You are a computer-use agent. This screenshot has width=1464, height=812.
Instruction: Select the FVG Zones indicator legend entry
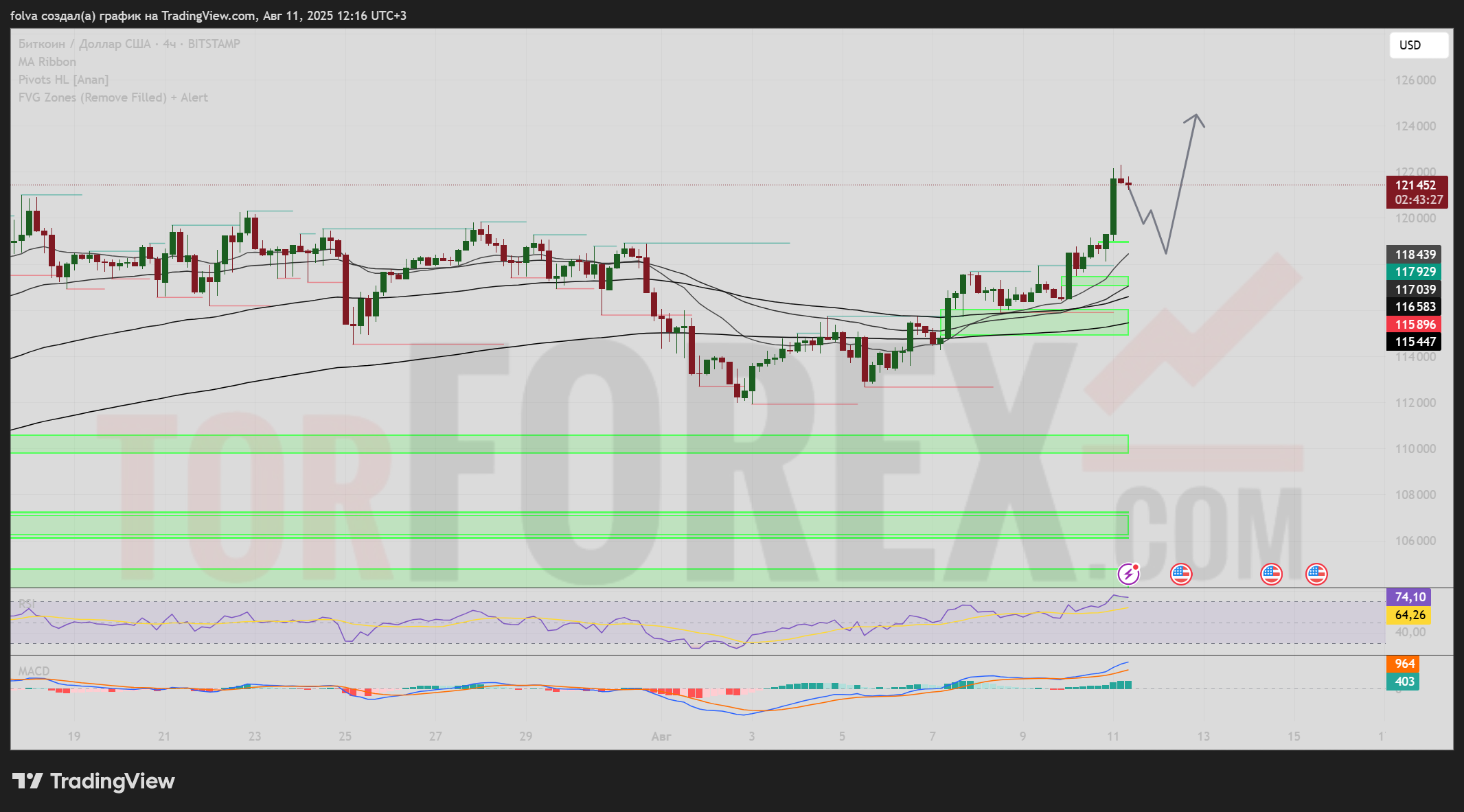click(113, 97)
